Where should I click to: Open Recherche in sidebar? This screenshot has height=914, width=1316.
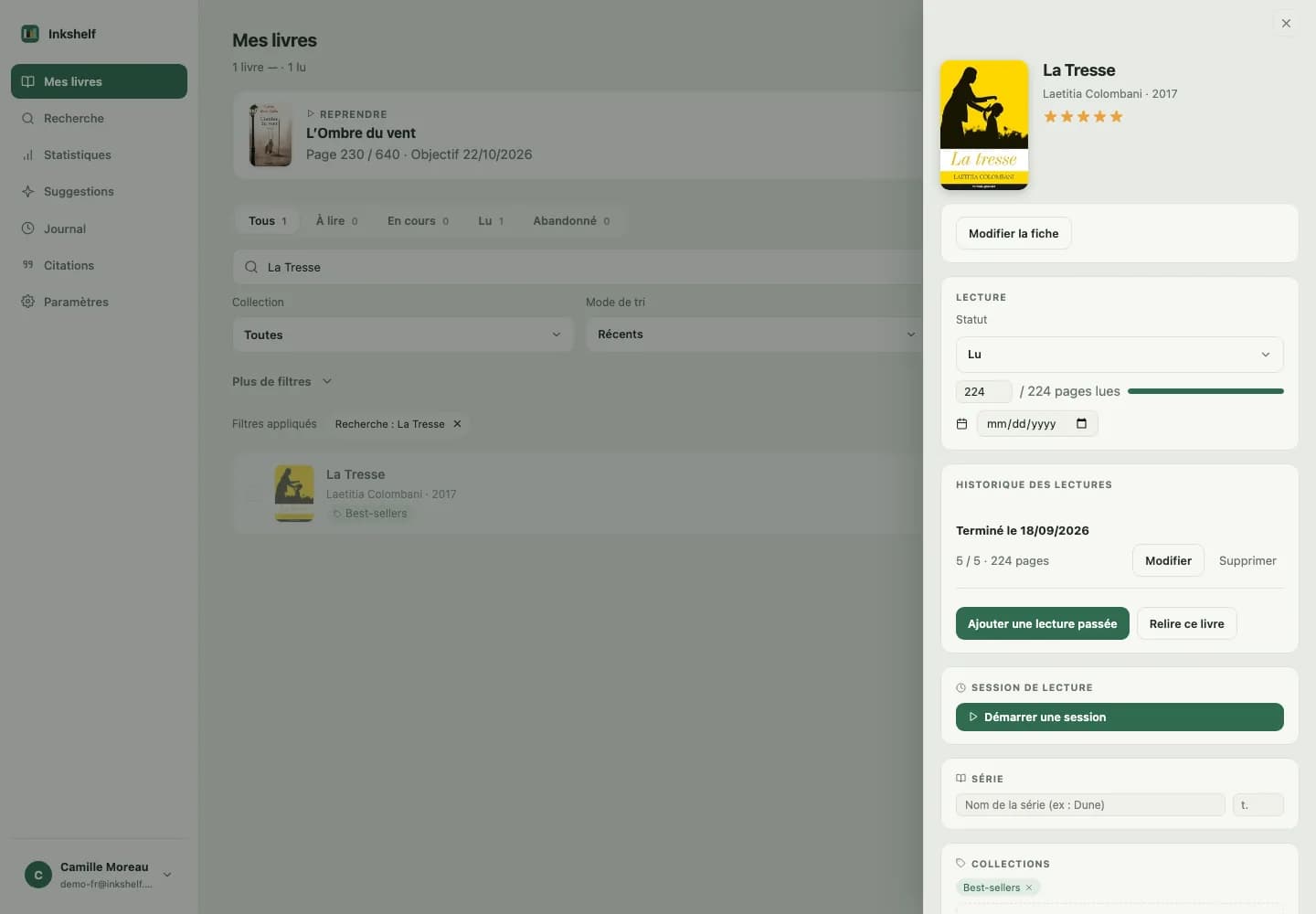pos(99,118)
